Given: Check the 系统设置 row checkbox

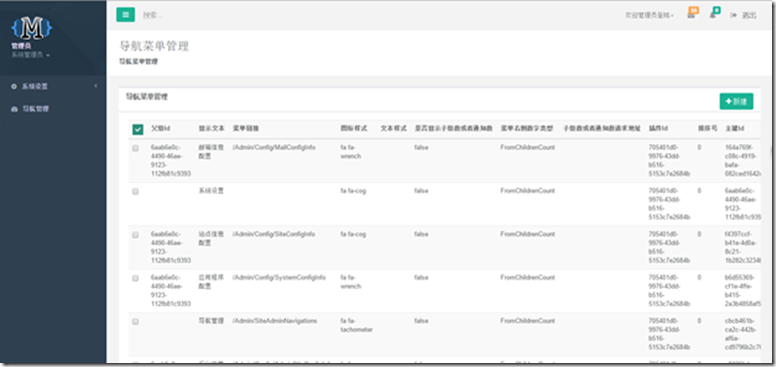Looking at the screenshot, I should (136, 191).
